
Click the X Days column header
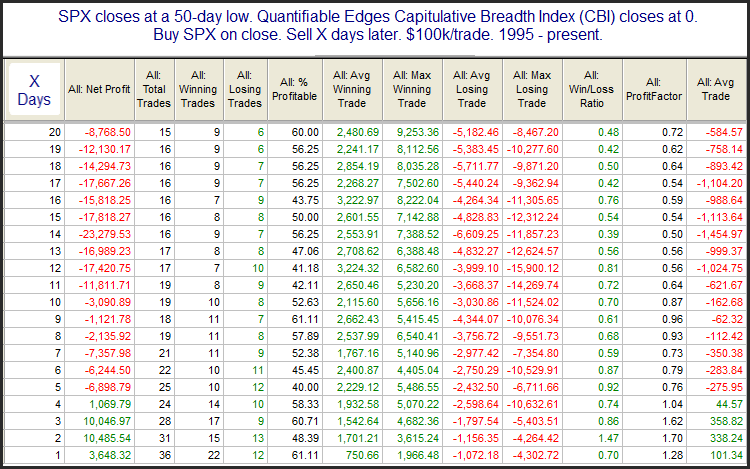pyautogui.click(x=34, y=89)
